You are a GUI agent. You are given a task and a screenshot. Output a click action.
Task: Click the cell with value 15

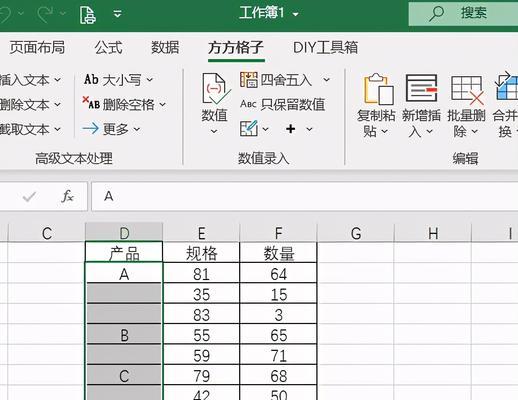coord(278,294)
